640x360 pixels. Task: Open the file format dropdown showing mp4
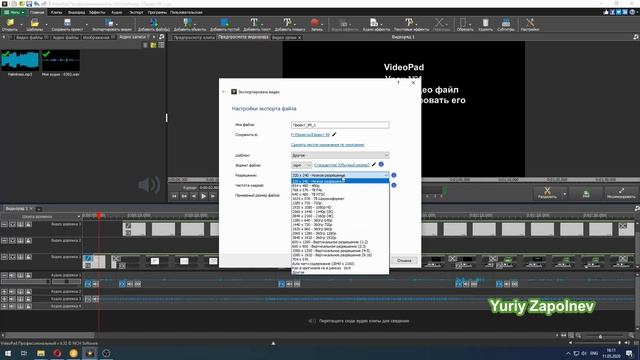(x=302, y=165)
